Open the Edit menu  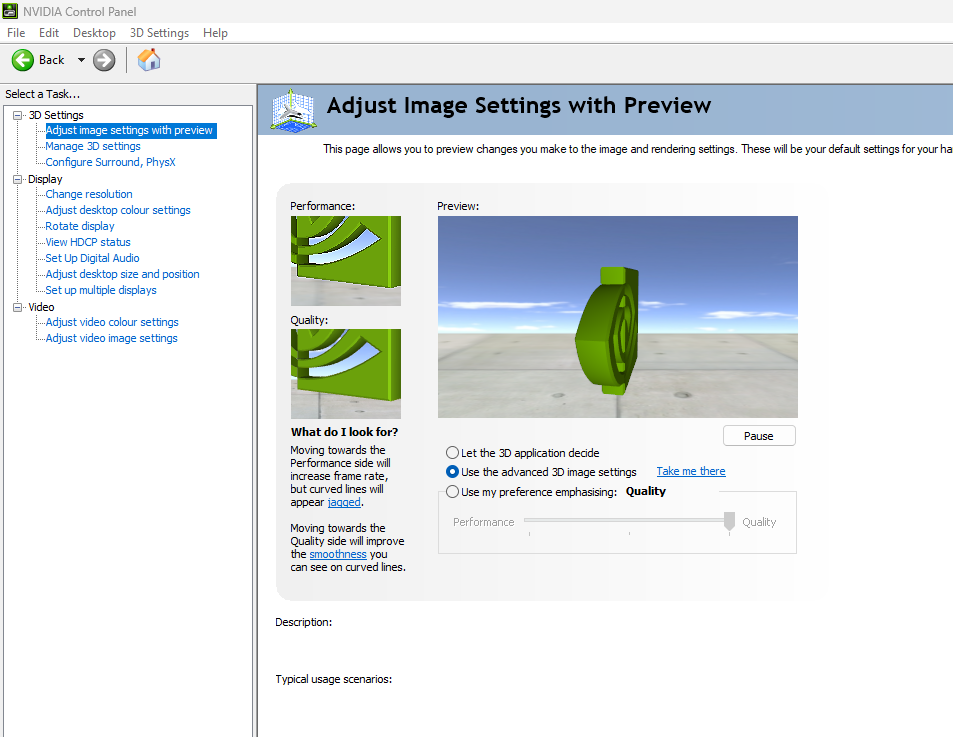coord(49,33)
